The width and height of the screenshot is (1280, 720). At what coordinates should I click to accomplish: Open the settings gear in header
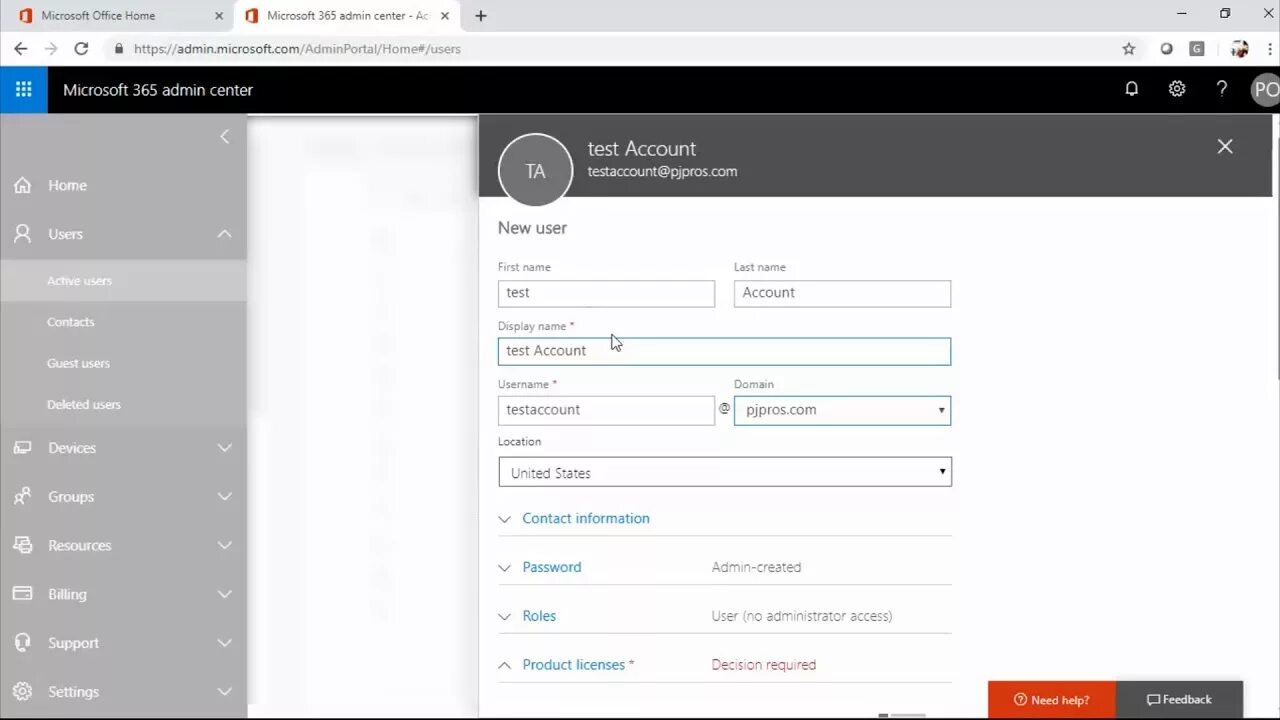click(1177, 89)
